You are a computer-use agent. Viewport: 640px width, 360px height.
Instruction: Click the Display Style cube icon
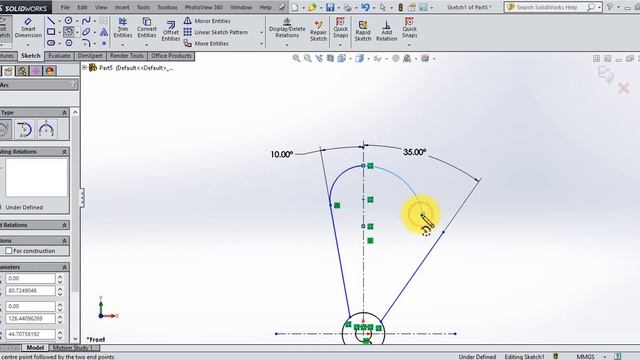tap(359, 59)
